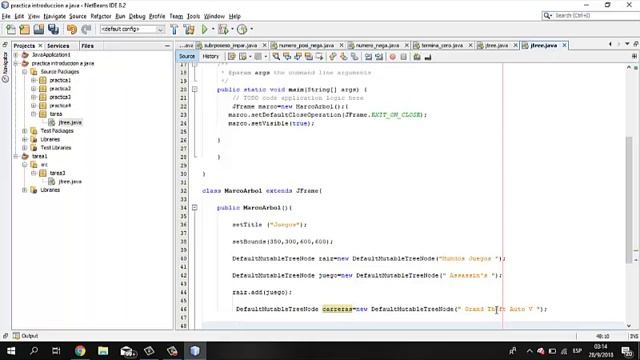Click the Profile Project clock icon
Image resolution: width=640 pixels, height=360 pixels.
pos(242,29)
